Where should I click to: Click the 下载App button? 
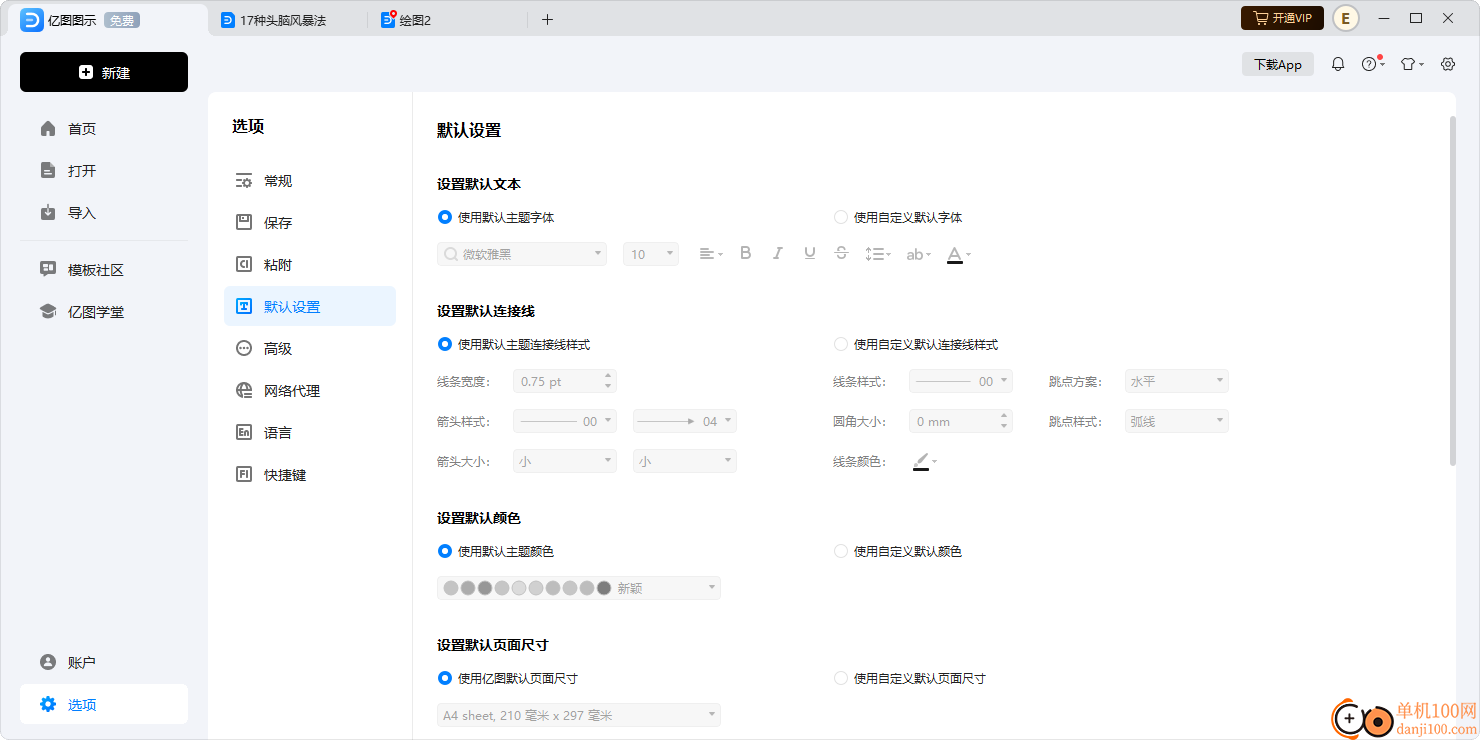(1278, 64)
